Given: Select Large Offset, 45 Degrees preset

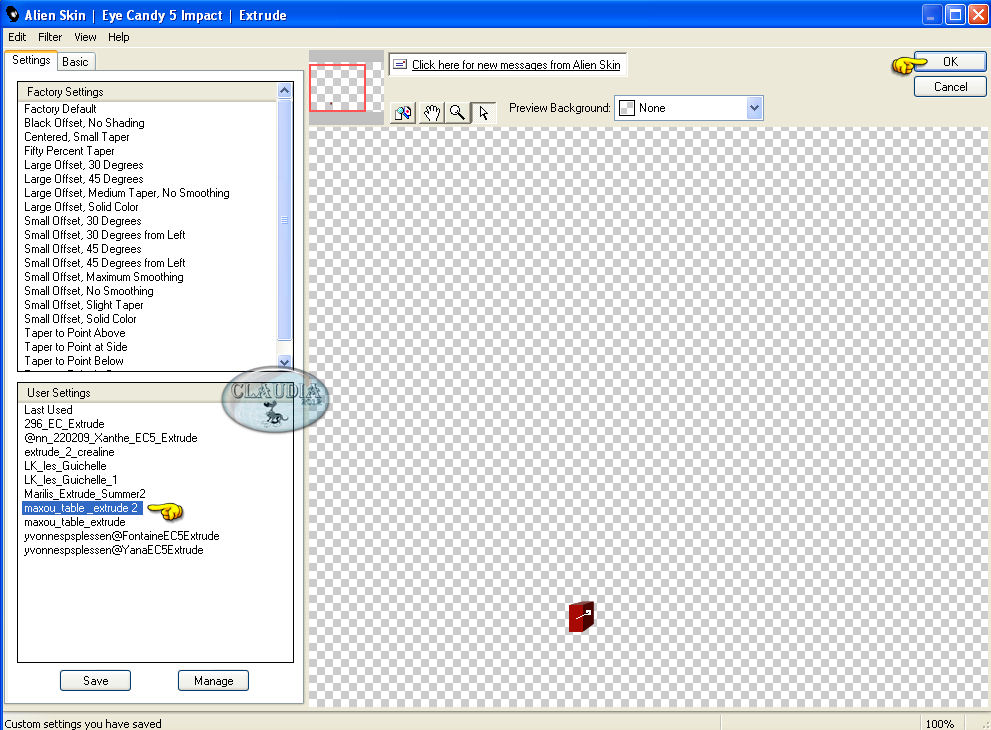Looking at the screenshot, I should pyautogui.click(x=83, y=179).
